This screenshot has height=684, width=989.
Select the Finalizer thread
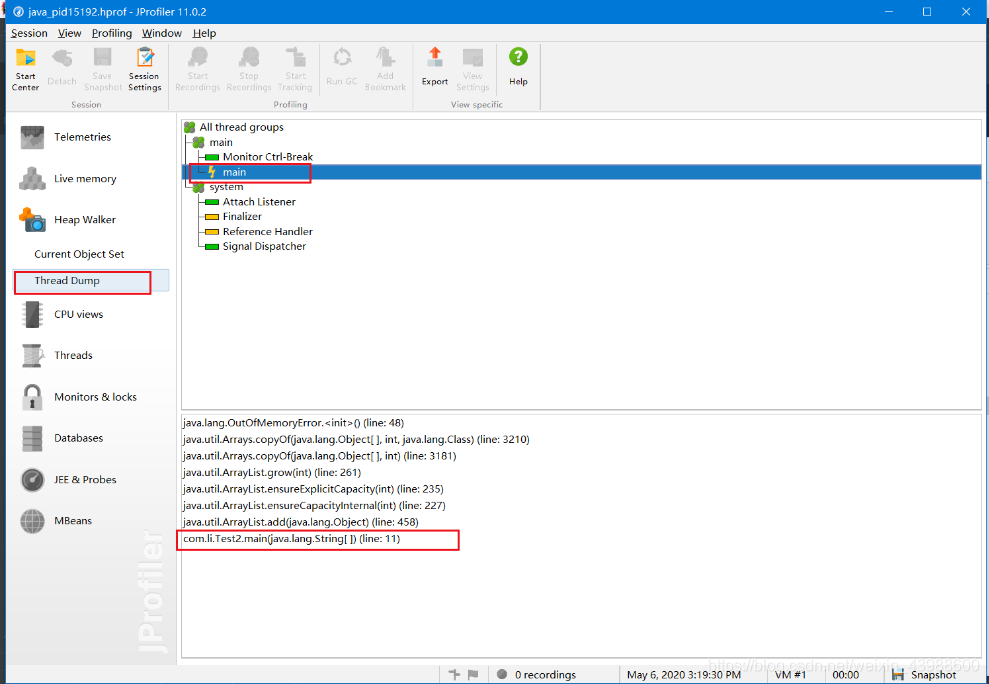[242, 216]
